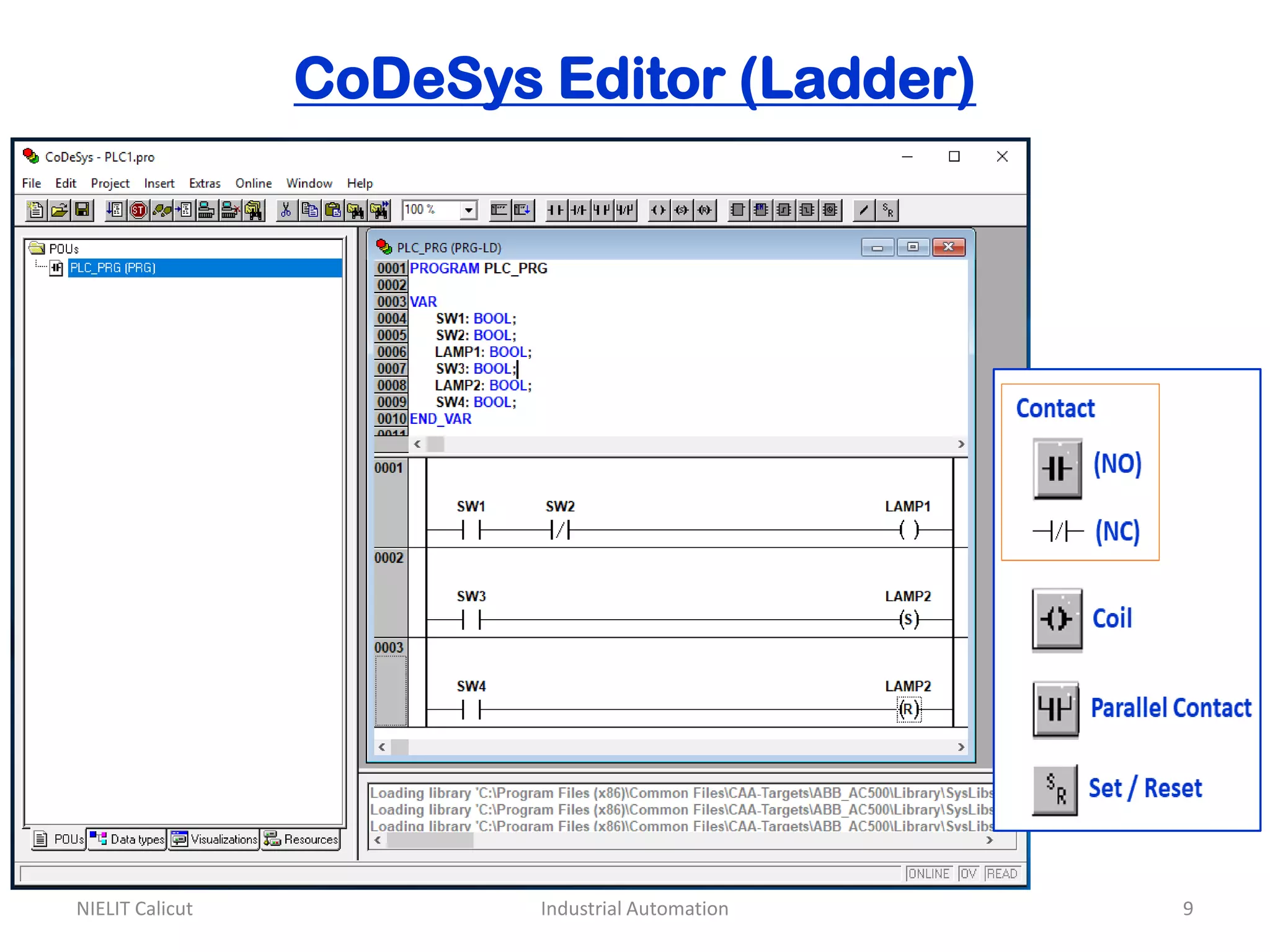Open the Help menu
The image size is (1270, 952).
point(360,183)
